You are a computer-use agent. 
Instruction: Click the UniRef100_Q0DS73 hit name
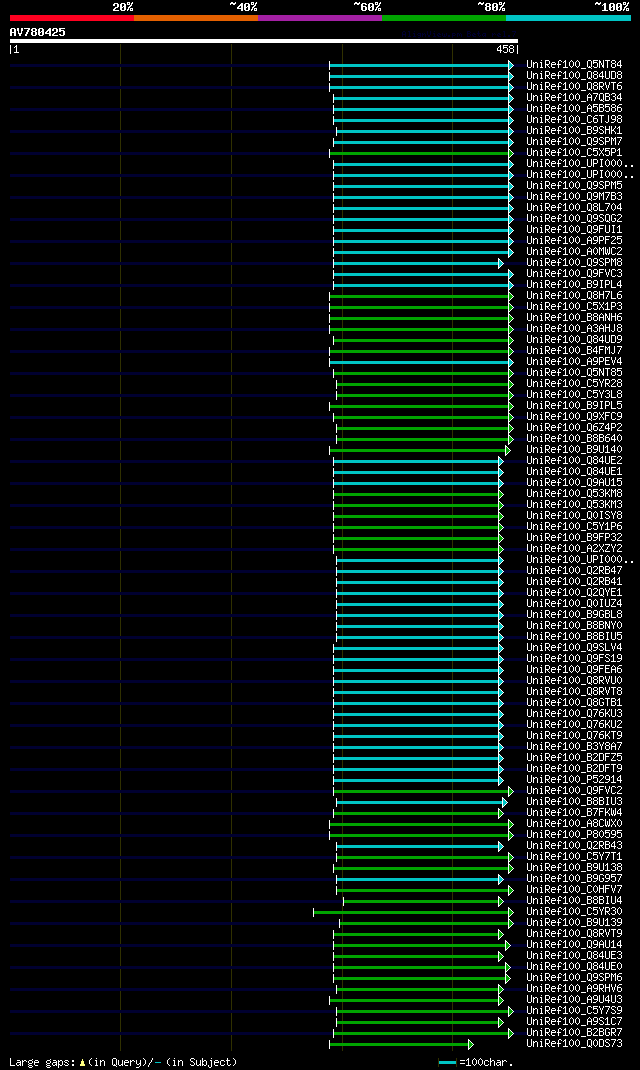[574, 1043]
